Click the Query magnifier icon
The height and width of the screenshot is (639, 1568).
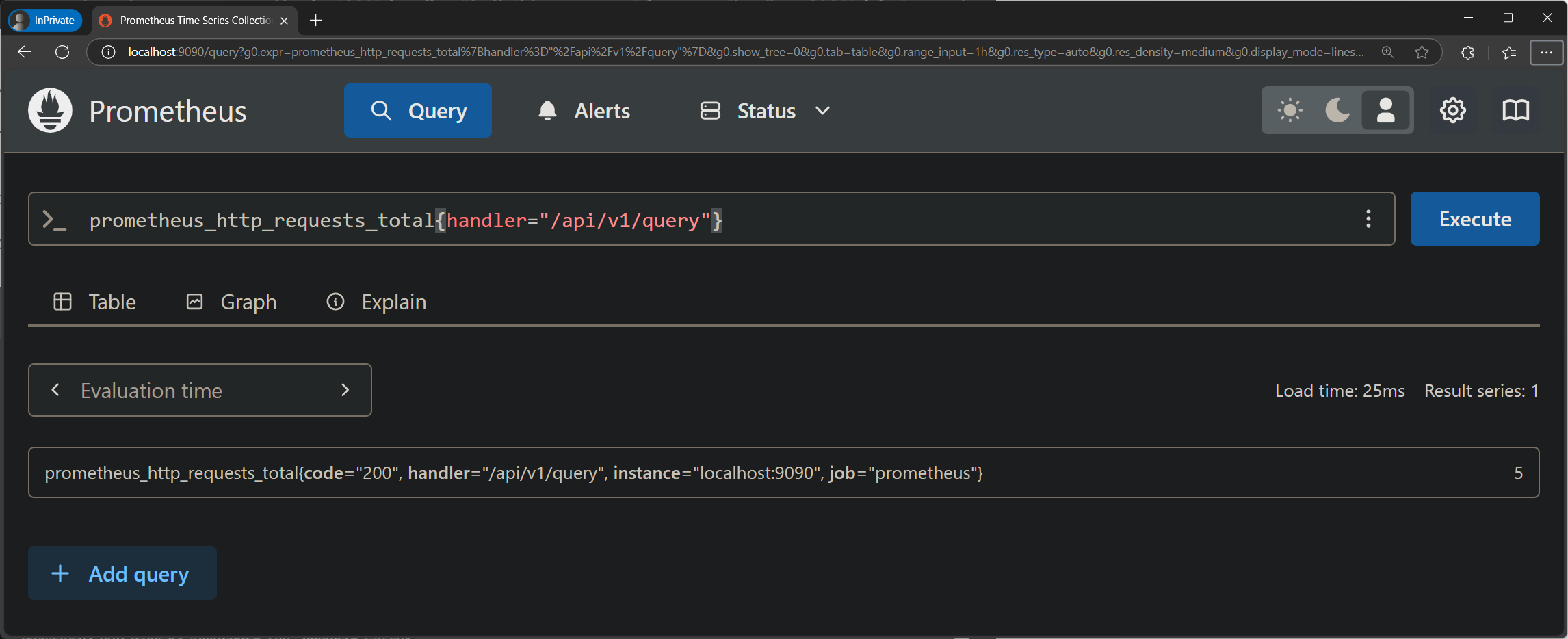tap(381, 110)
